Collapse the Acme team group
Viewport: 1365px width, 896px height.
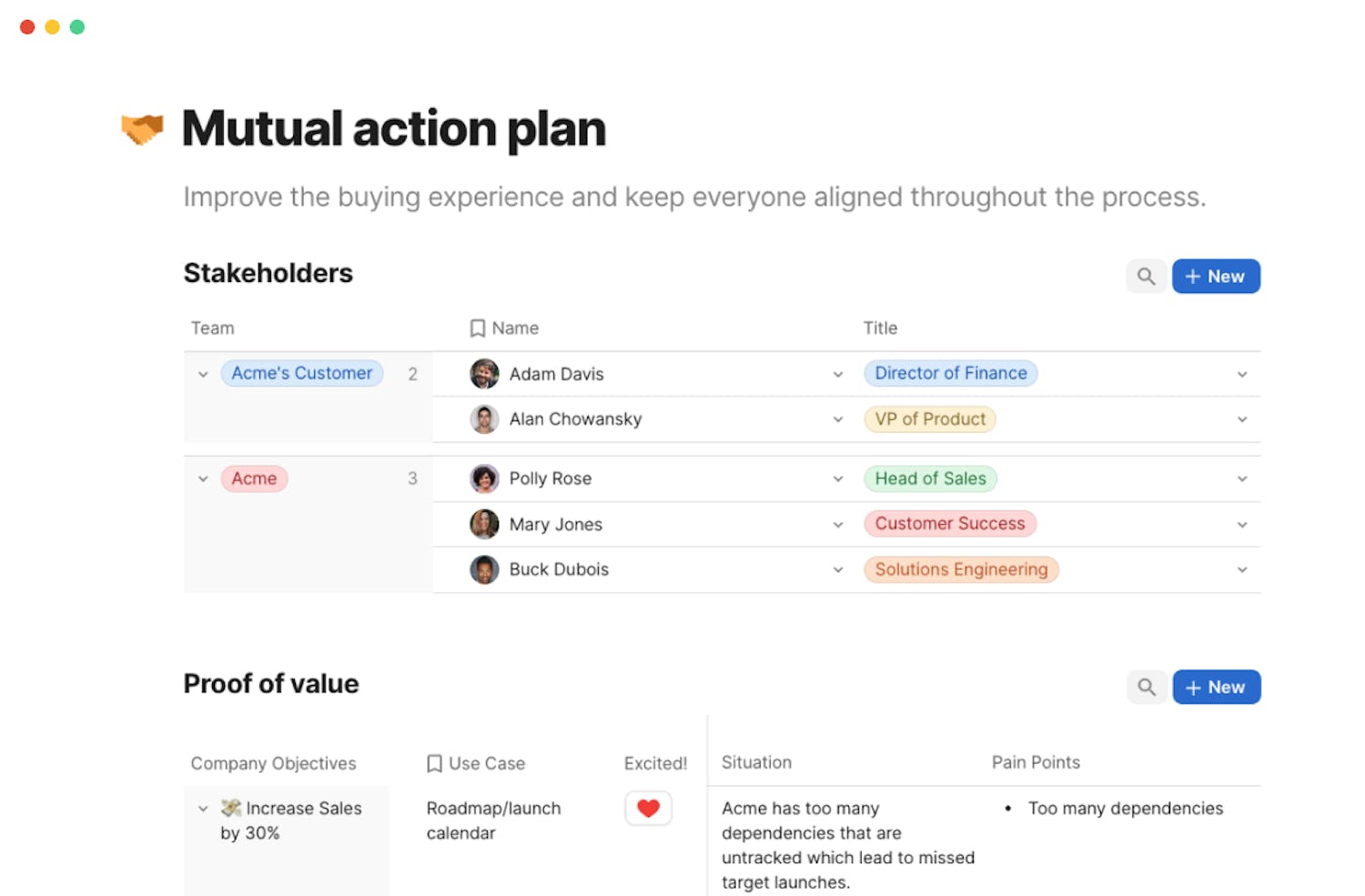pyautogui.click(x=203, y=478)
